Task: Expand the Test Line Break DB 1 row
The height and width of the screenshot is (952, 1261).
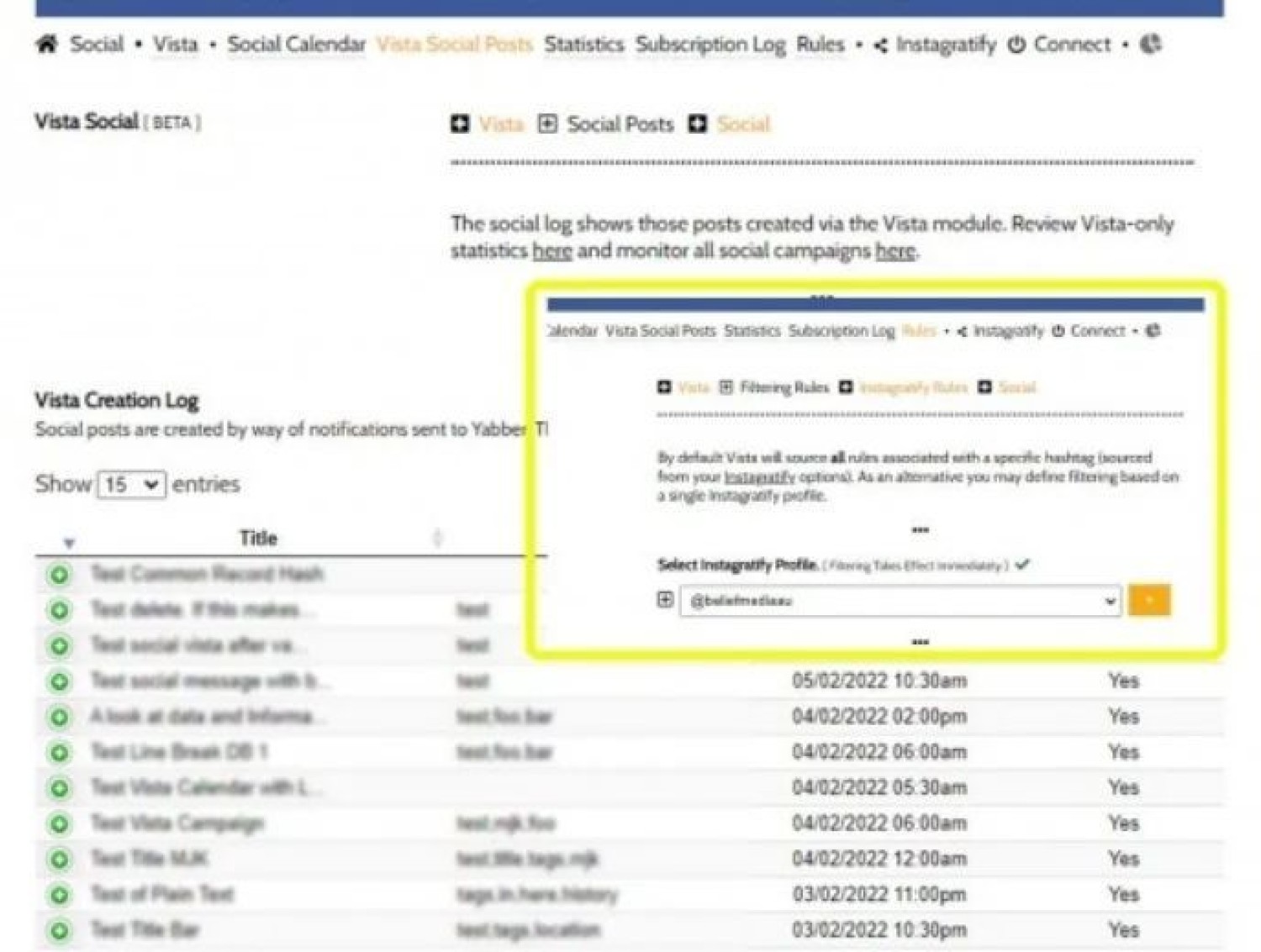Action: (60, 753)
